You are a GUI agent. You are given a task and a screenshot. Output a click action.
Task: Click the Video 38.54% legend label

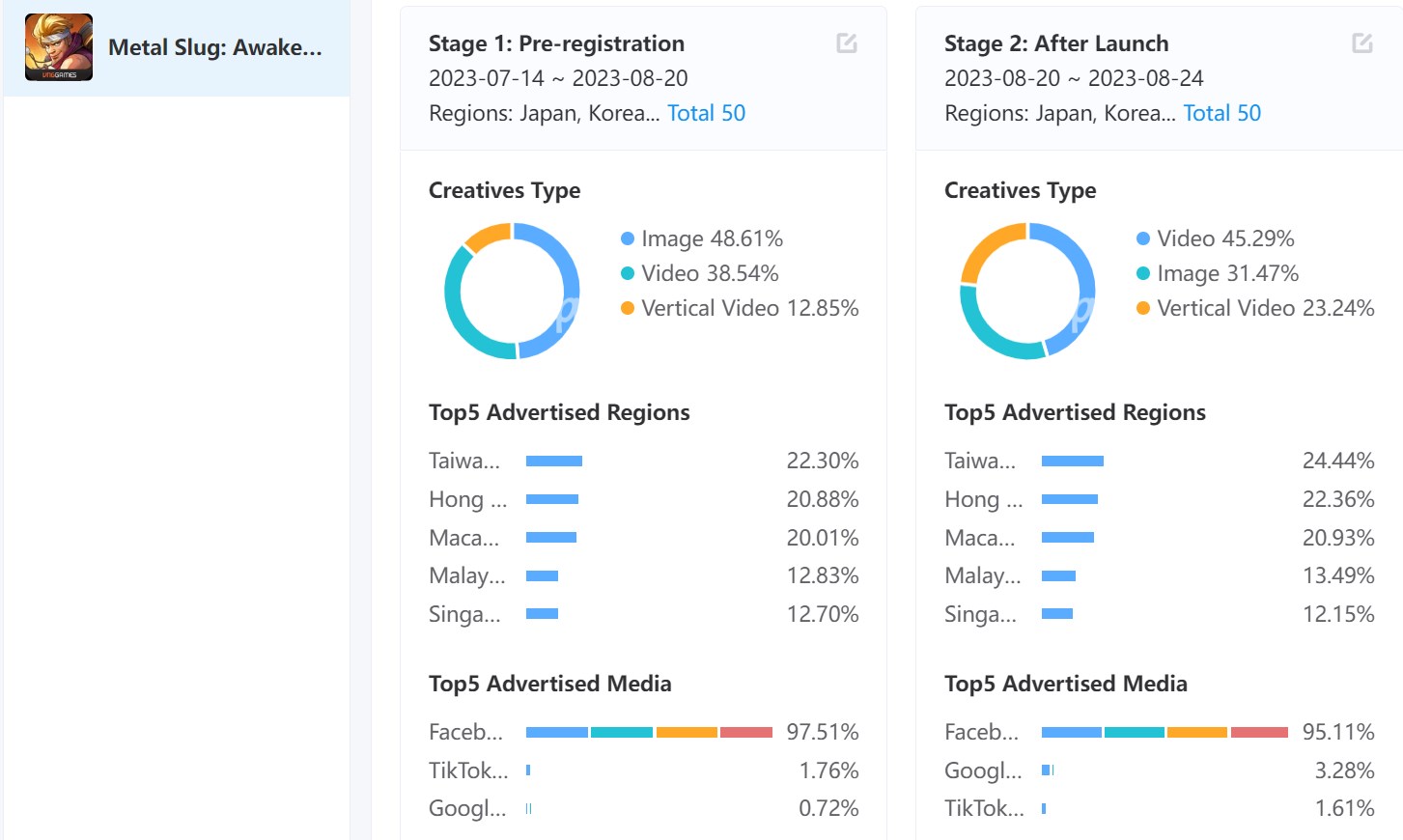click(710, 273)
